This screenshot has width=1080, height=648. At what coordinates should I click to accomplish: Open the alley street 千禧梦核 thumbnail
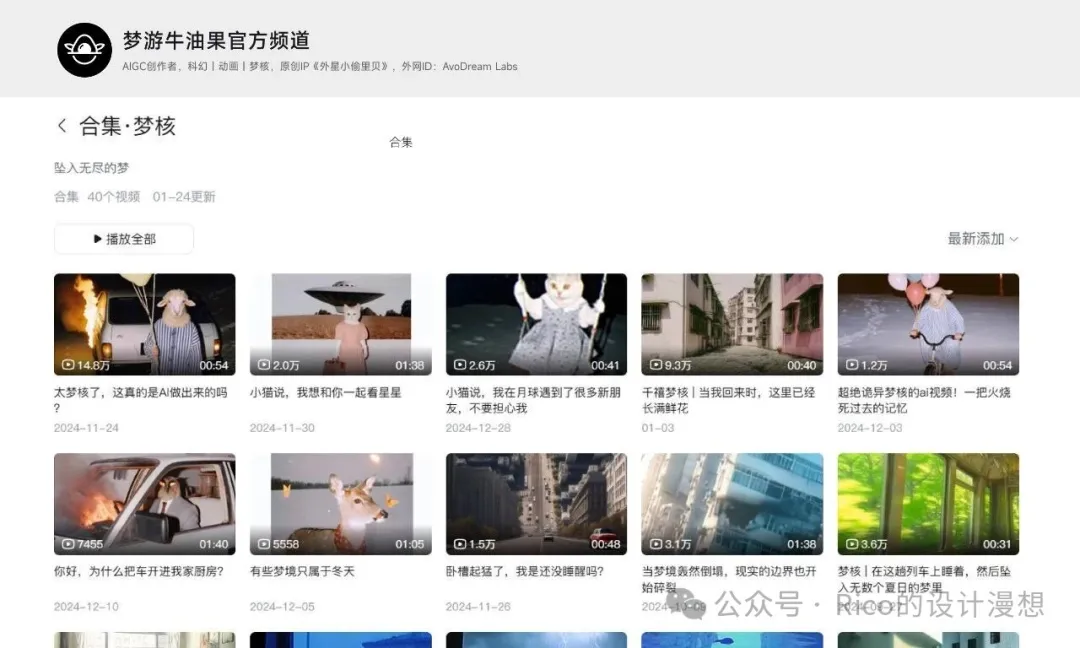[x=732, y=323]
